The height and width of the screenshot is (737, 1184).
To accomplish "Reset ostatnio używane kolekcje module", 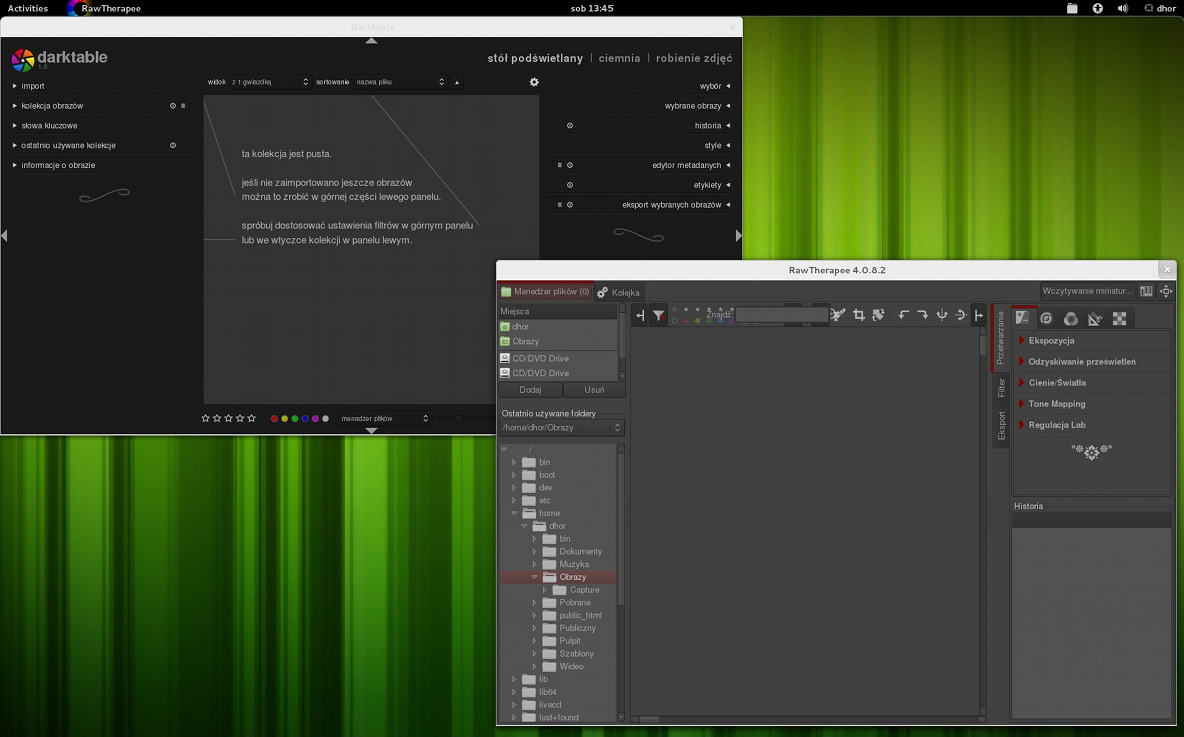I will [173, 145].
